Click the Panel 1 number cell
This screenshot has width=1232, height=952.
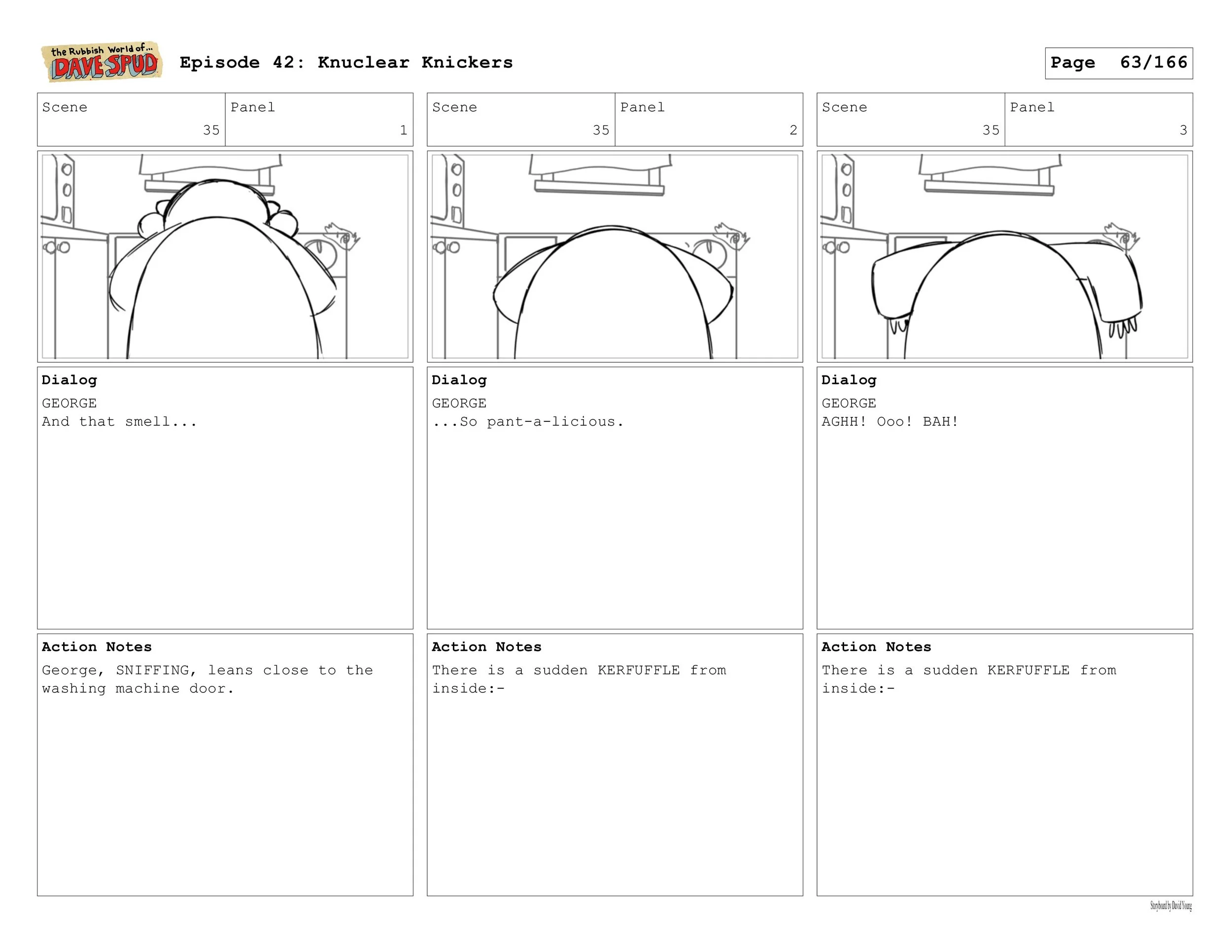[x=319, y=120]
